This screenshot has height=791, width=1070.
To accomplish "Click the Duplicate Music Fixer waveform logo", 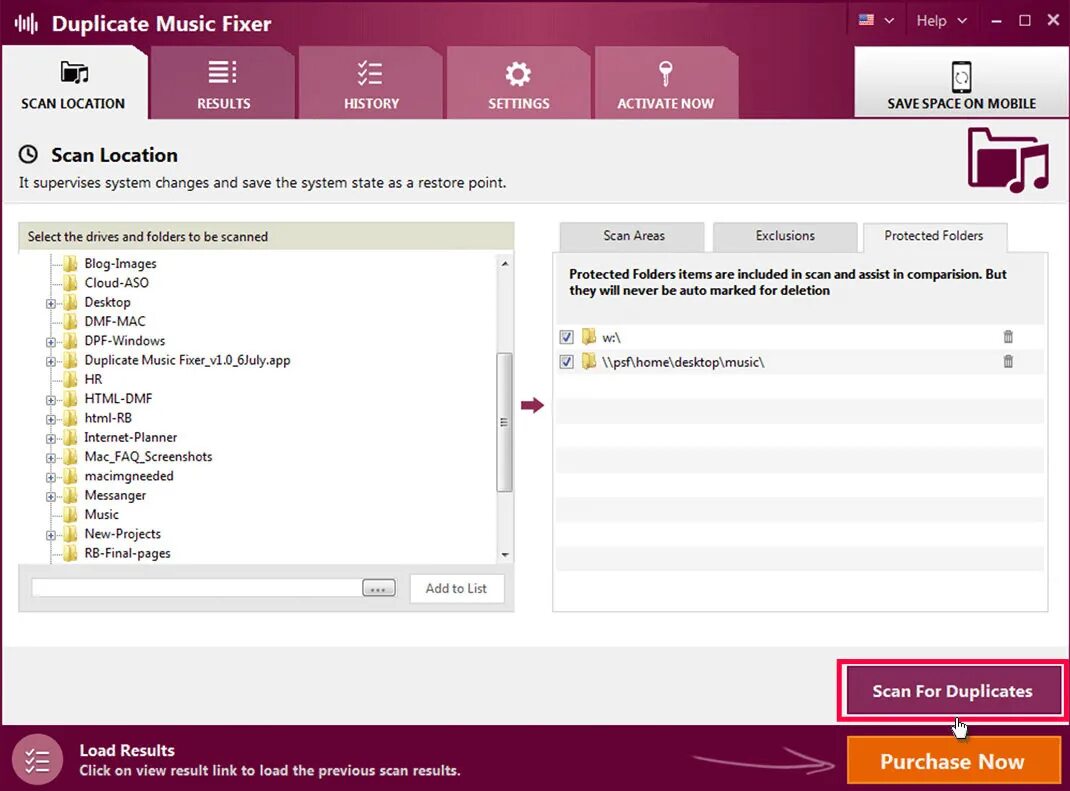I will 27,24.
